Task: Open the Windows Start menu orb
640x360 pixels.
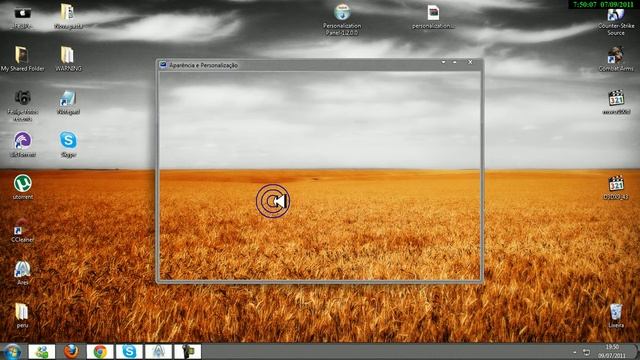Action: [x=12, y=352]
